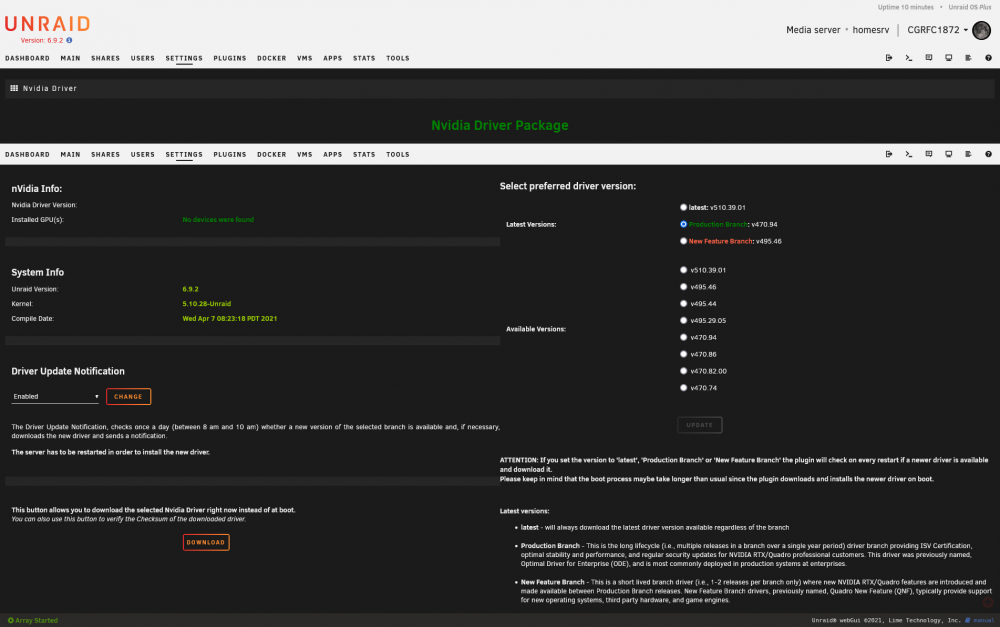
Task: Click DASHBOARD in the menu below the Nvidia Driver Package title
Action: pos(27,154)
